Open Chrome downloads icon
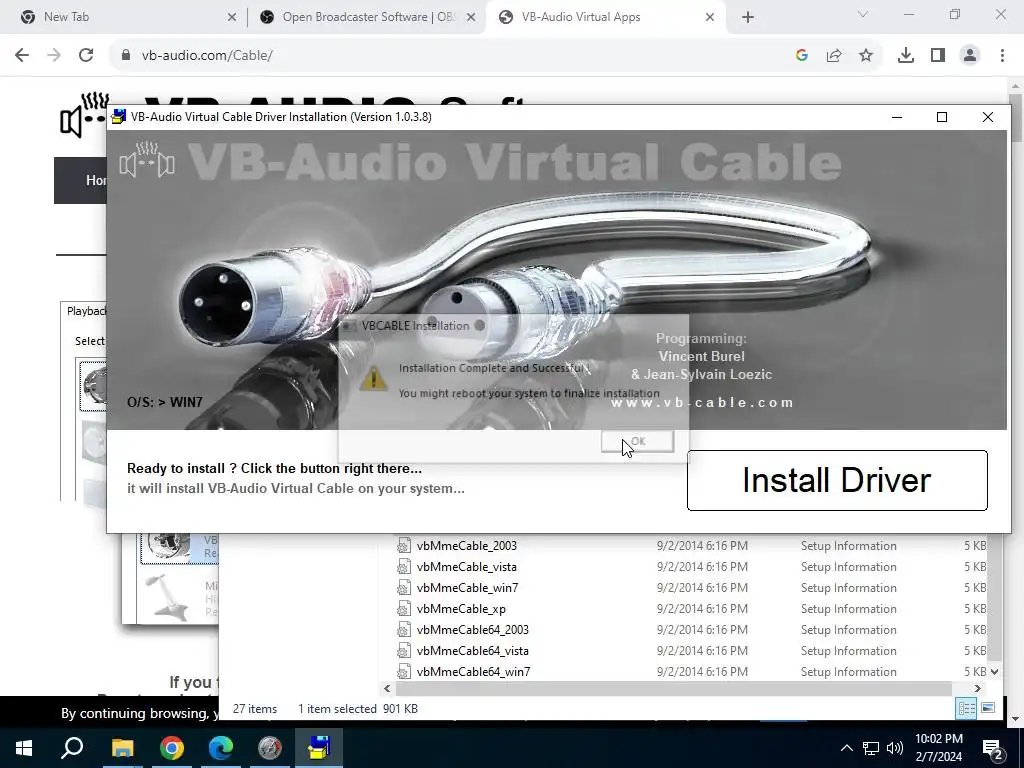This screenshot has width=1024, height=768. click(906, 56)
